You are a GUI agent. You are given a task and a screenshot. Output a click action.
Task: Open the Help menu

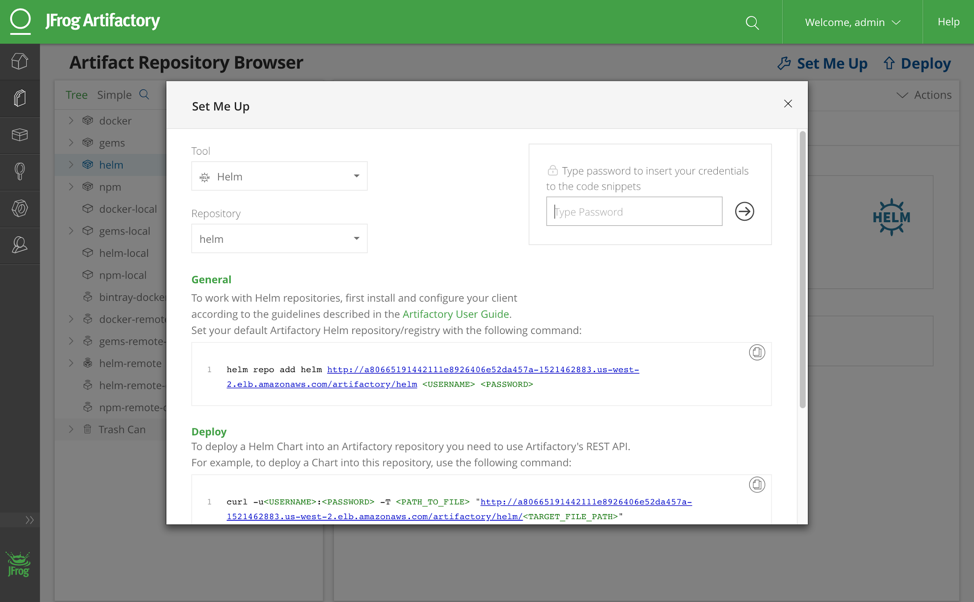[948, 22]
